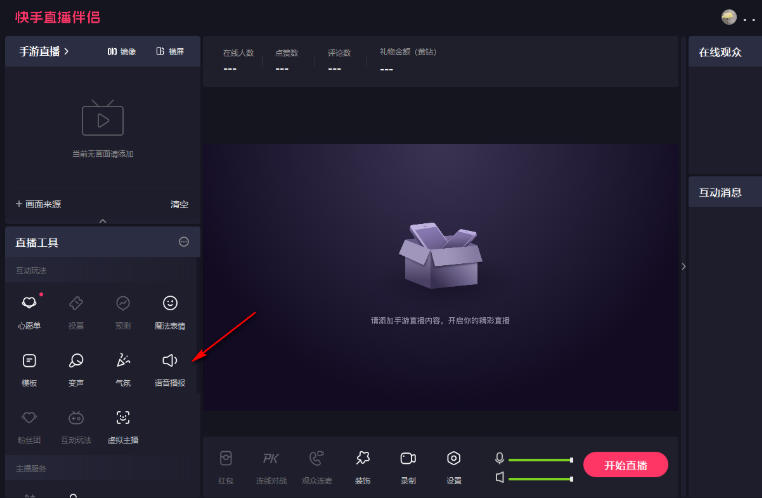Click the 录制 record icon
Image resolution: width=762 pixels, height=498 pixels.
[x=408, y=459]
